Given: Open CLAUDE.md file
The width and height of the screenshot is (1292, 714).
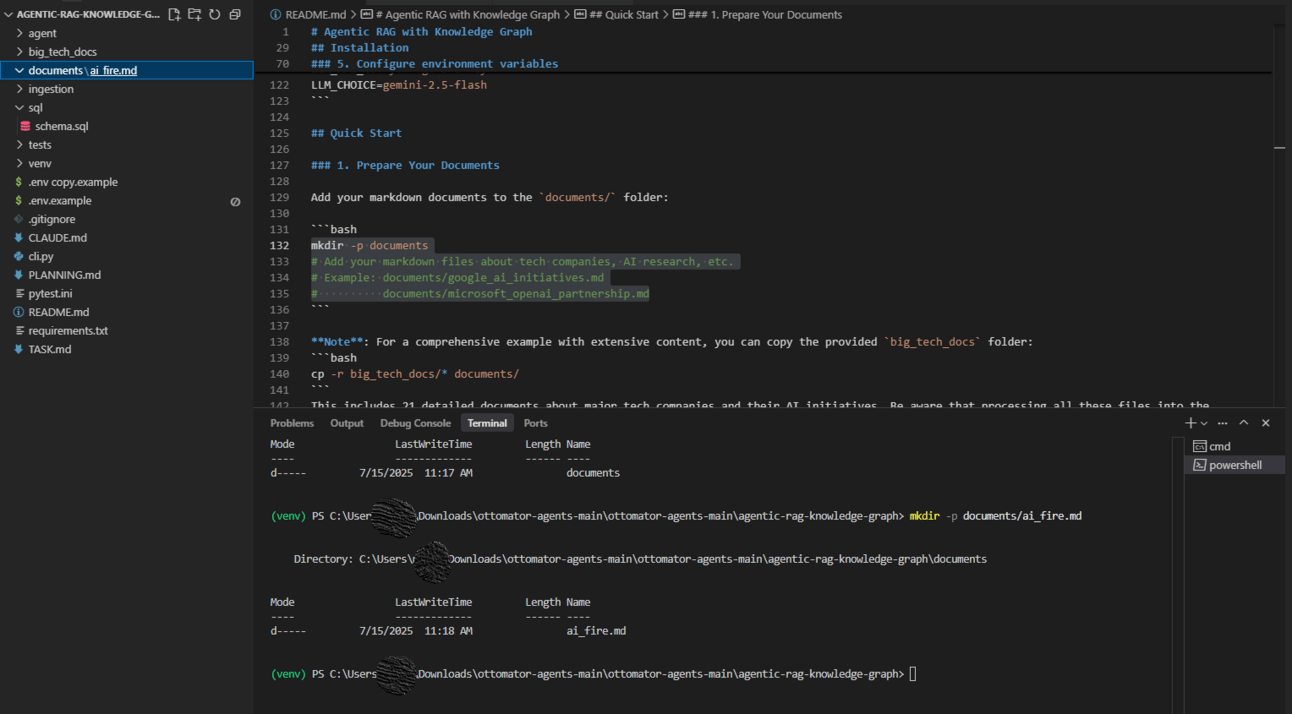Looking at the screenshot, I should coord(57,238).
